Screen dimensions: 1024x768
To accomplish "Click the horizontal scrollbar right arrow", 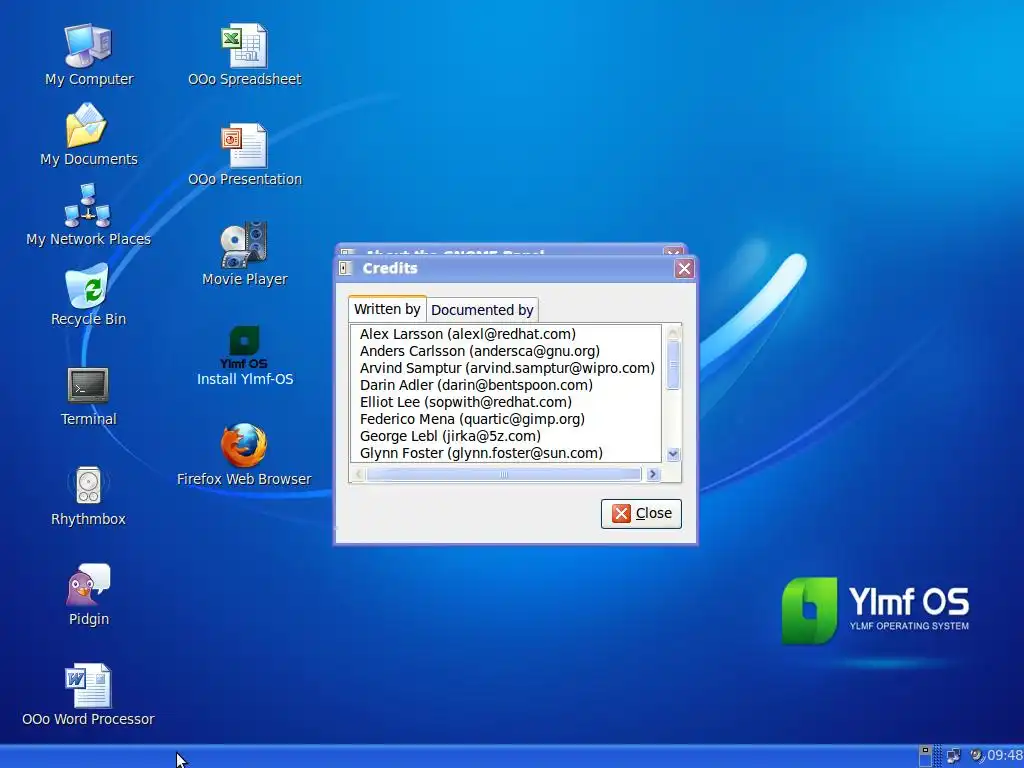I will [652, 474].
